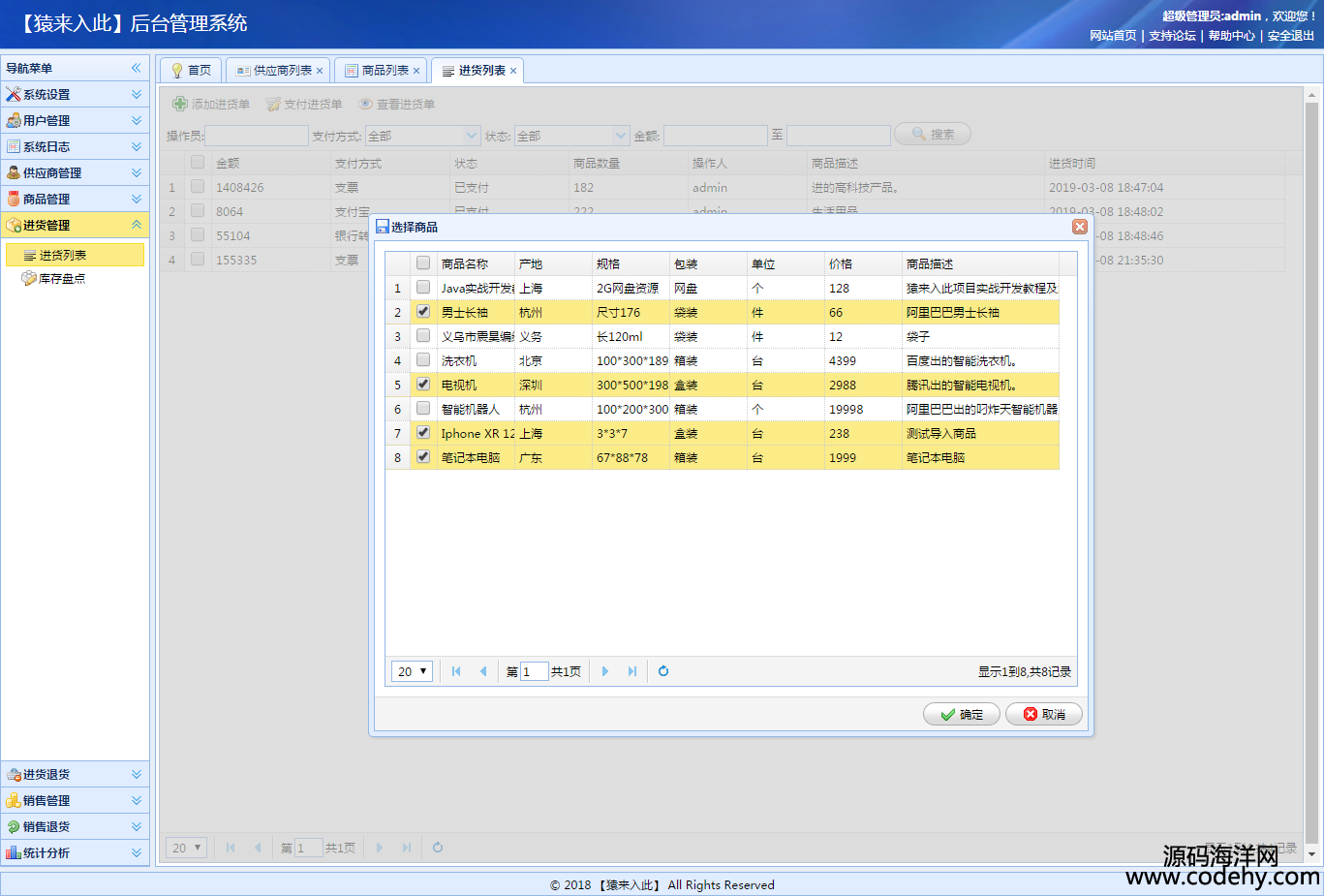1324x896 pixels.
Task: Uncheck the 男士长袖 product checkbox
Action: [423, 312]
